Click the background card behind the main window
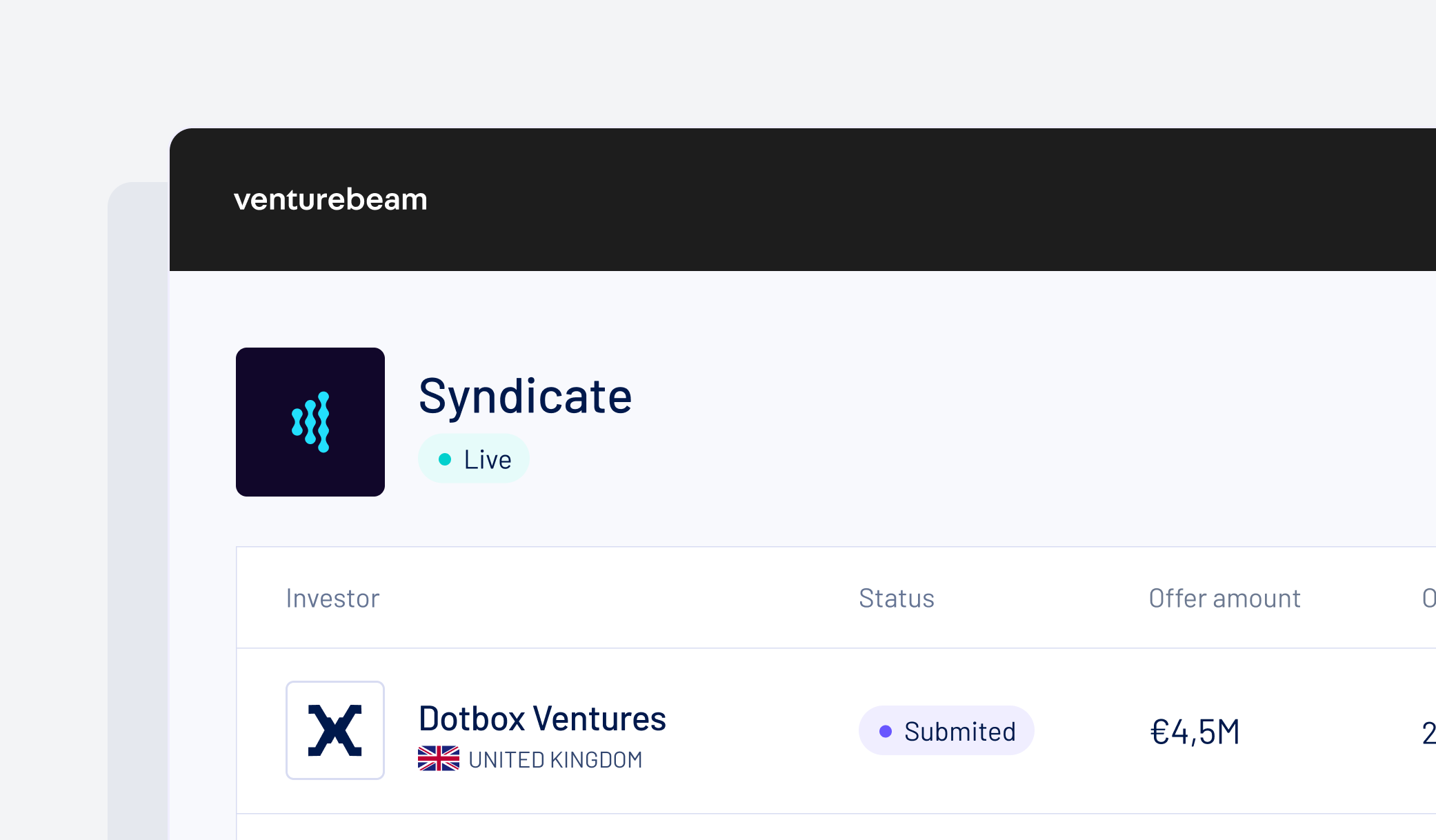1436x840 pixels. point(138,510)
